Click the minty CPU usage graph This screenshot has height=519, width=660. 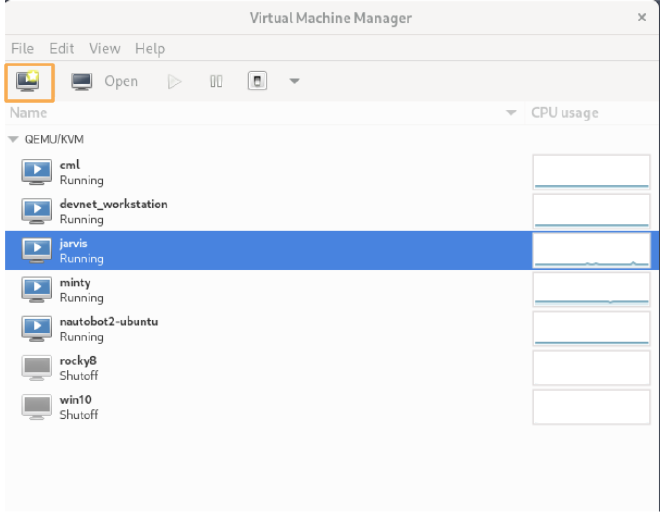[x=591, y=290]
